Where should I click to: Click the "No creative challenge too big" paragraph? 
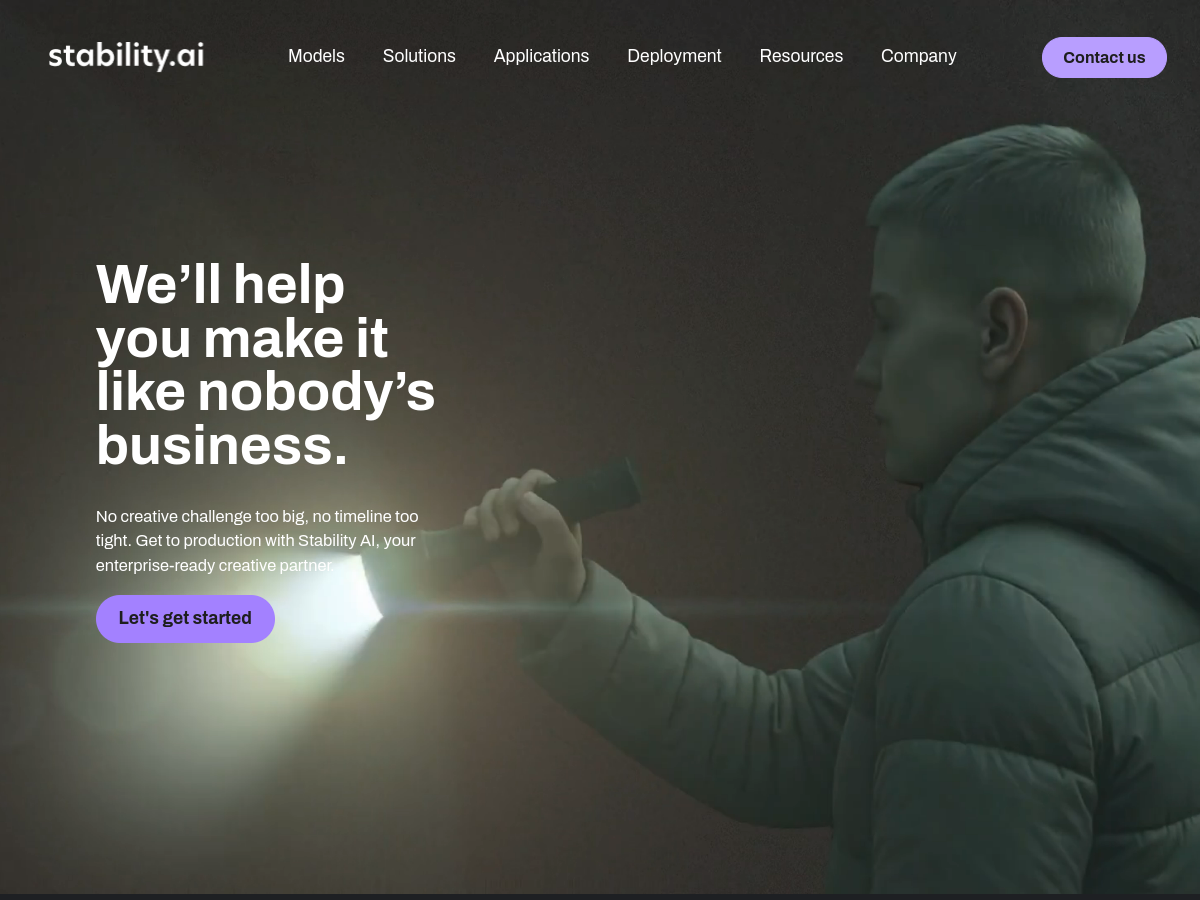(257, 541)
